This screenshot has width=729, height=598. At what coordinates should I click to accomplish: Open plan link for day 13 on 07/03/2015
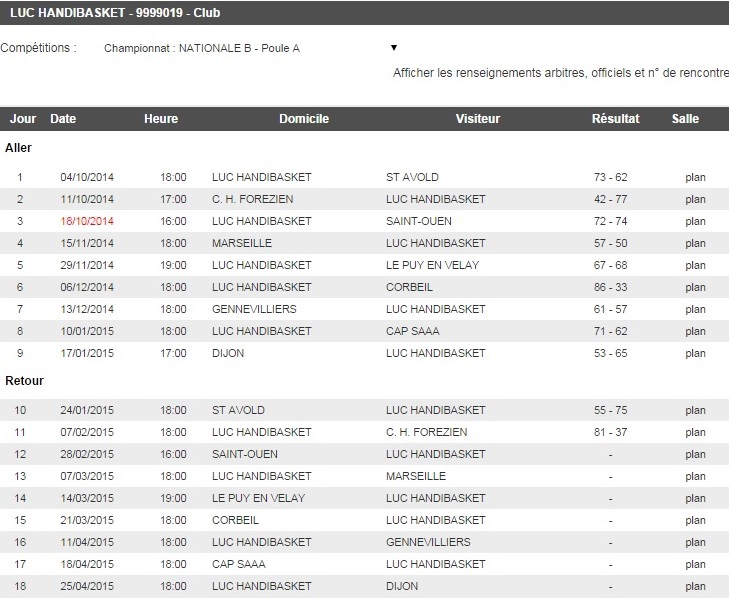(695, 476)
